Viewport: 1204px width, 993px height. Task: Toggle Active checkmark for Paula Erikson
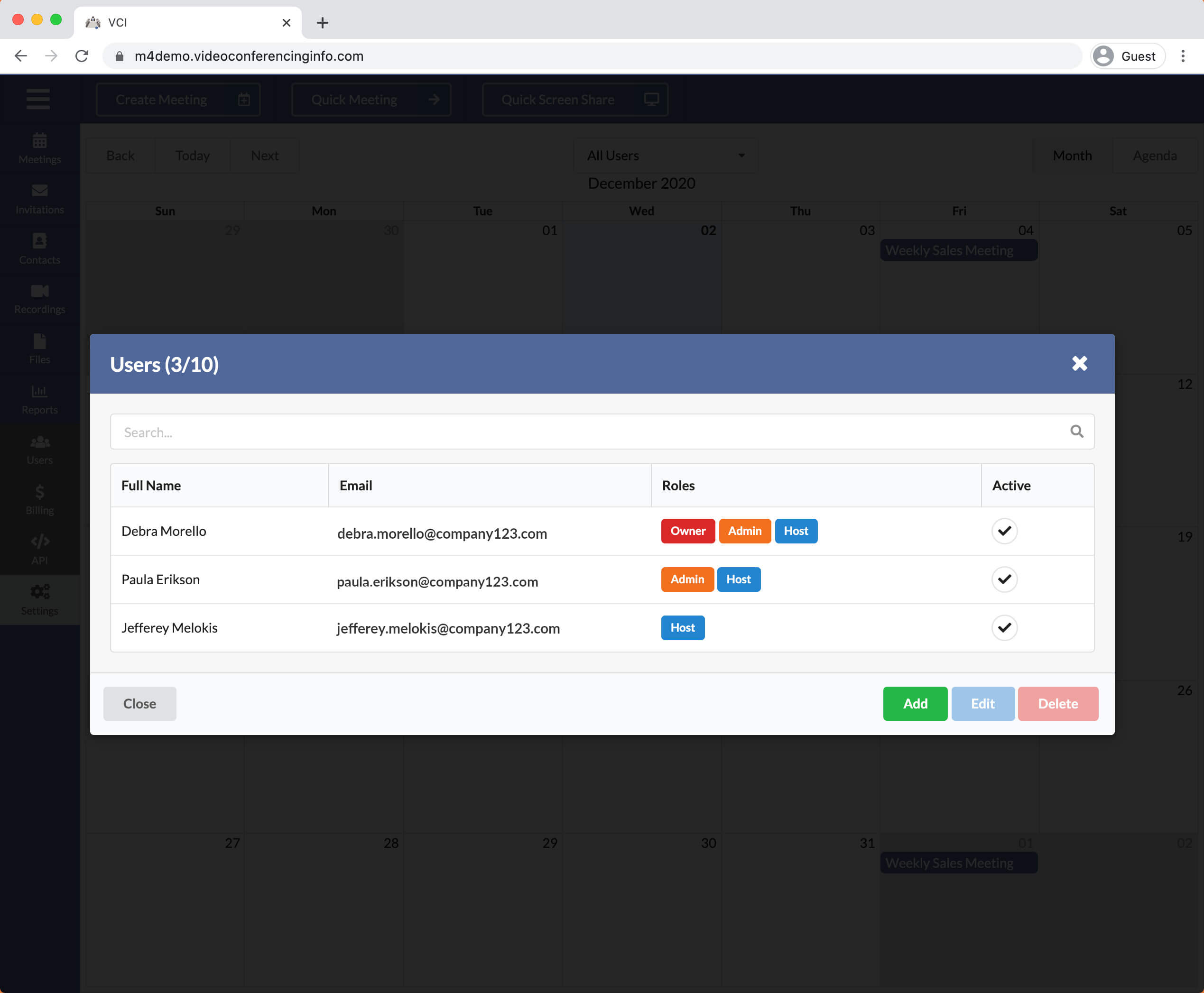pos(1004,579)
